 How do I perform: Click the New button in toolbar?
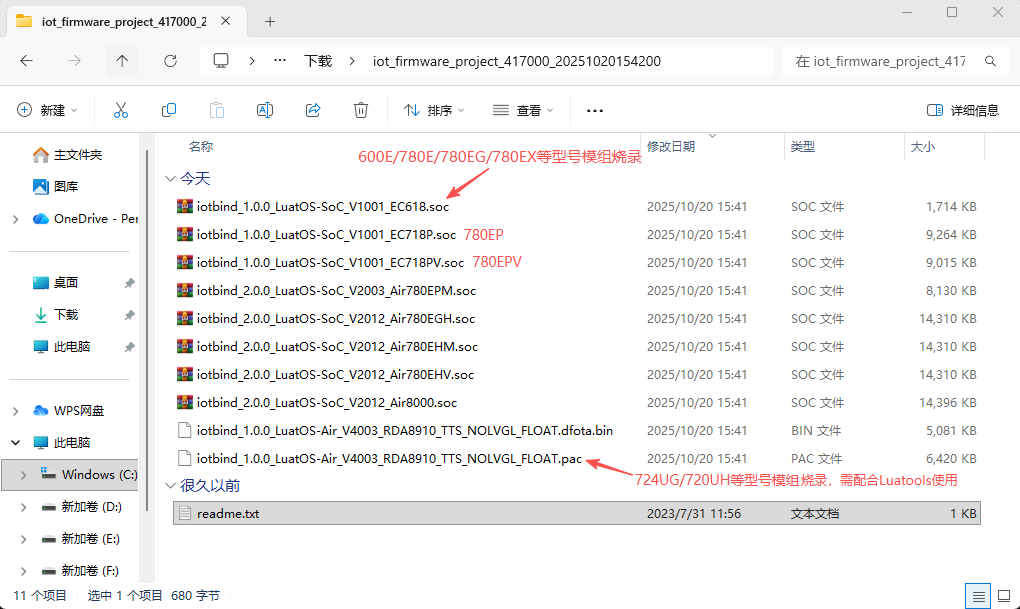48,110
